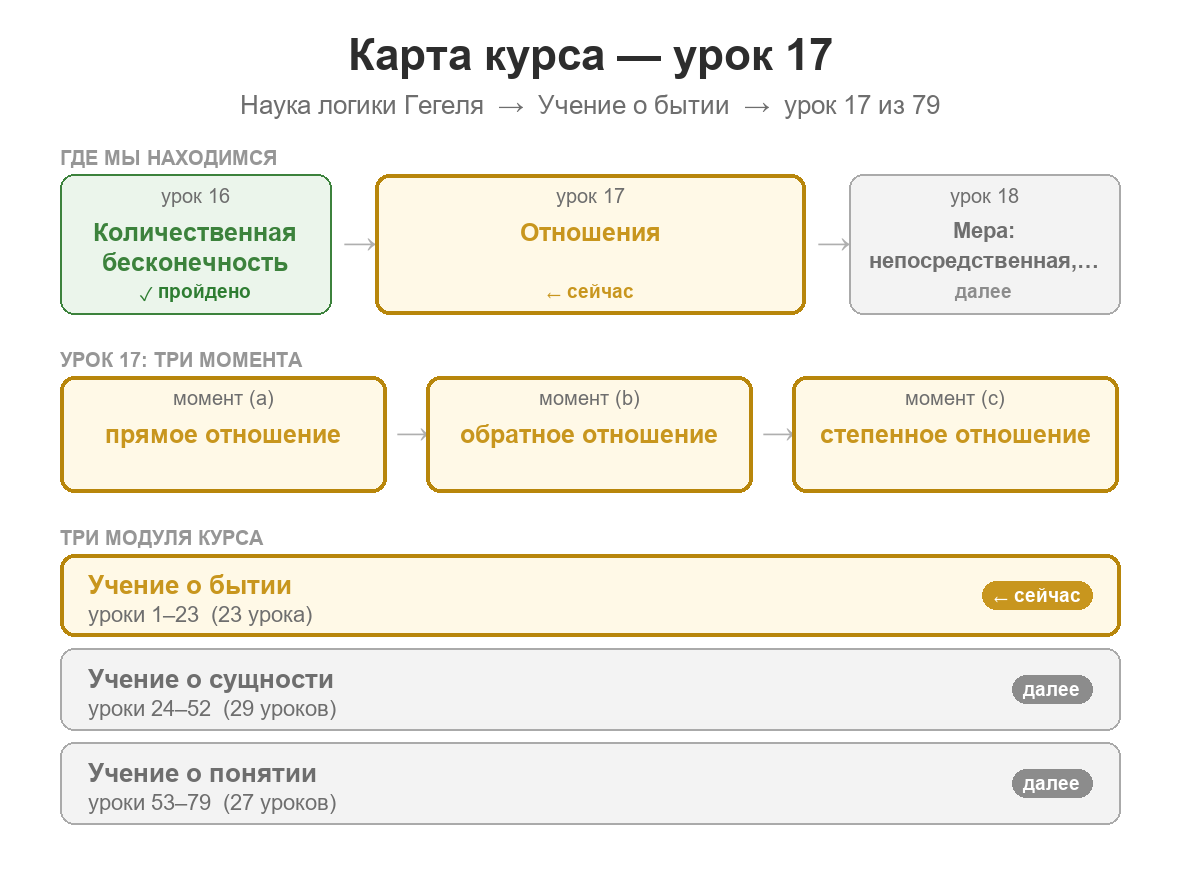Click the сейчас label in lesson 17 card
The width and height of the screenshot is (1180, 870).
click(590, 292)
